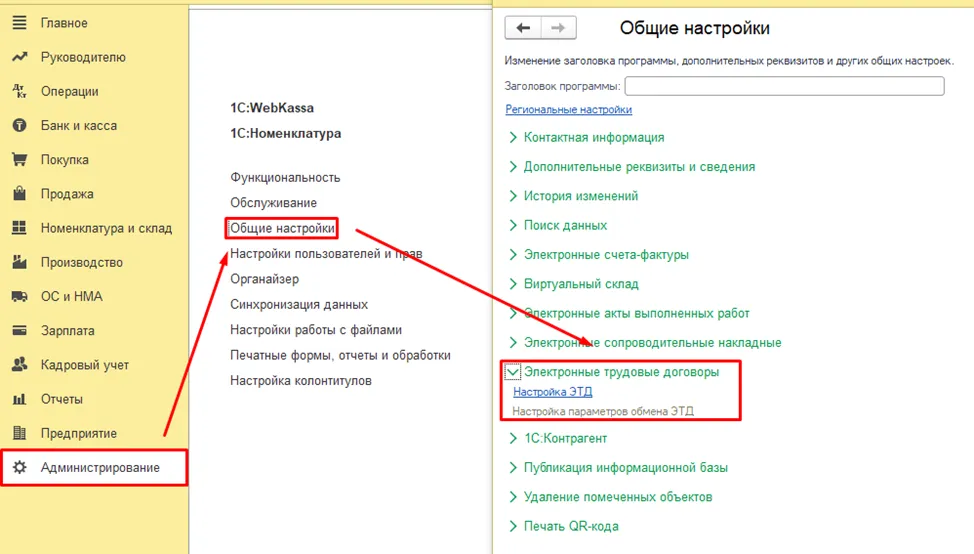This screenshot has height=554, width=974.
Task: Open the Банк и касса section
Action: (79, 125)
